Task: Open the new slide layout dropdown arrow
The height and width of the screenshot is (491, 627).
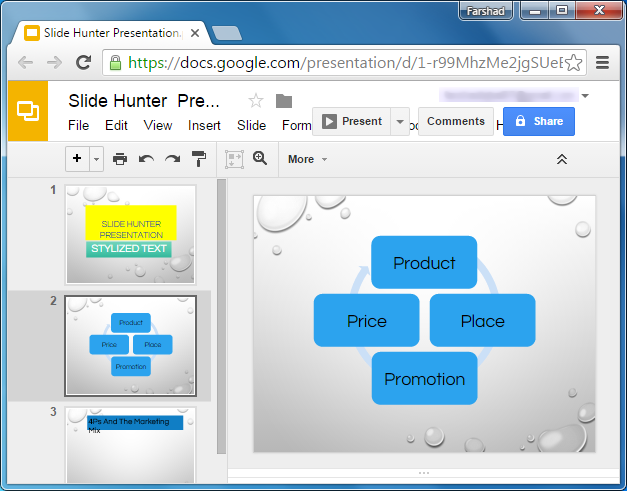Action: click(96, 159)
